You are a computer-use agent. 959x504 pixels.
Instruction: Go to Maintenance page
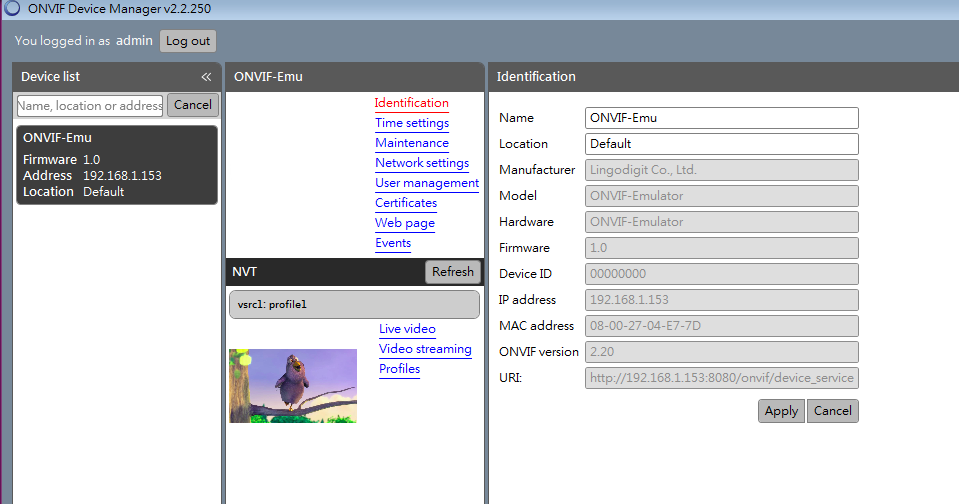click(412, 143)
